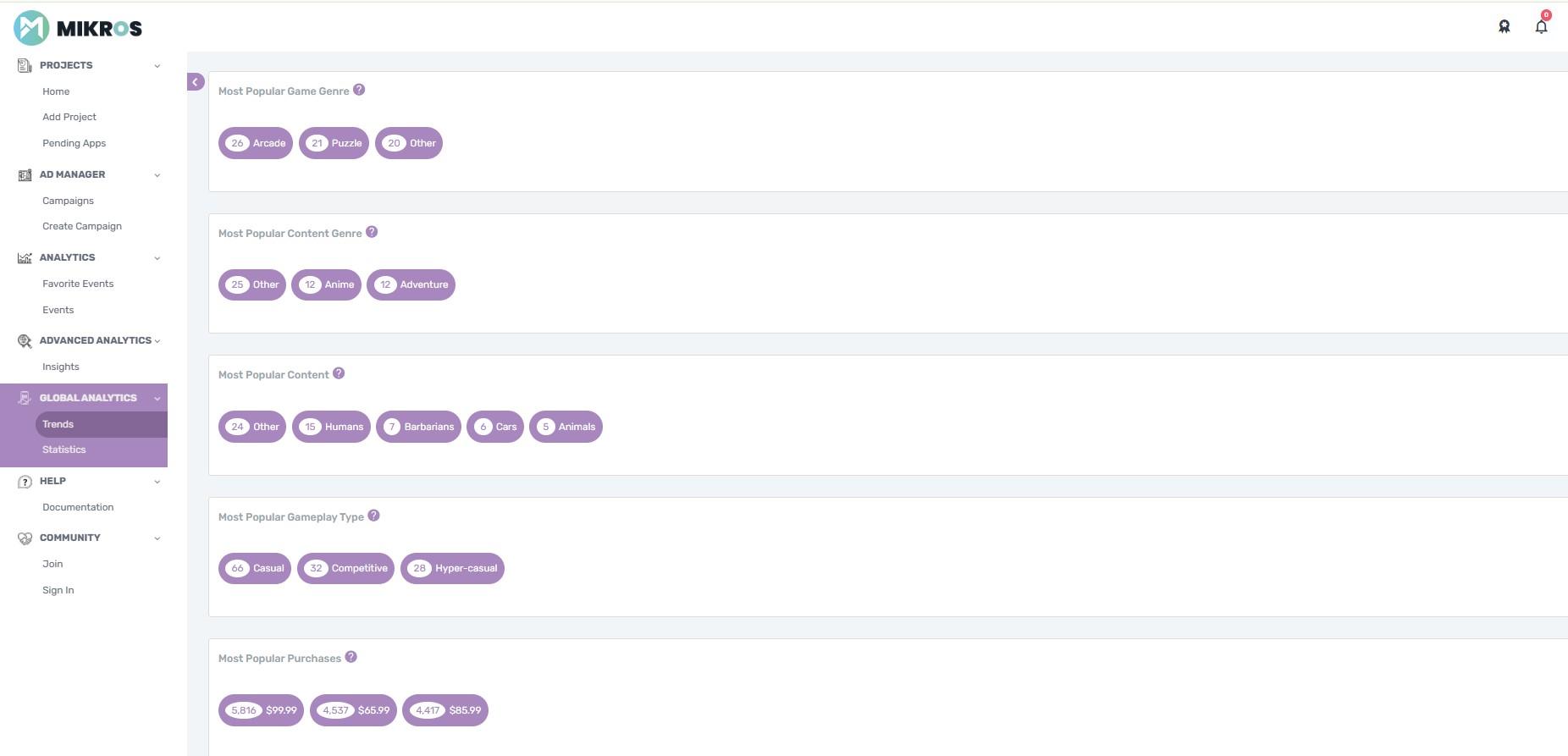Click question icon beside Most Popular Content

(339, 373)
